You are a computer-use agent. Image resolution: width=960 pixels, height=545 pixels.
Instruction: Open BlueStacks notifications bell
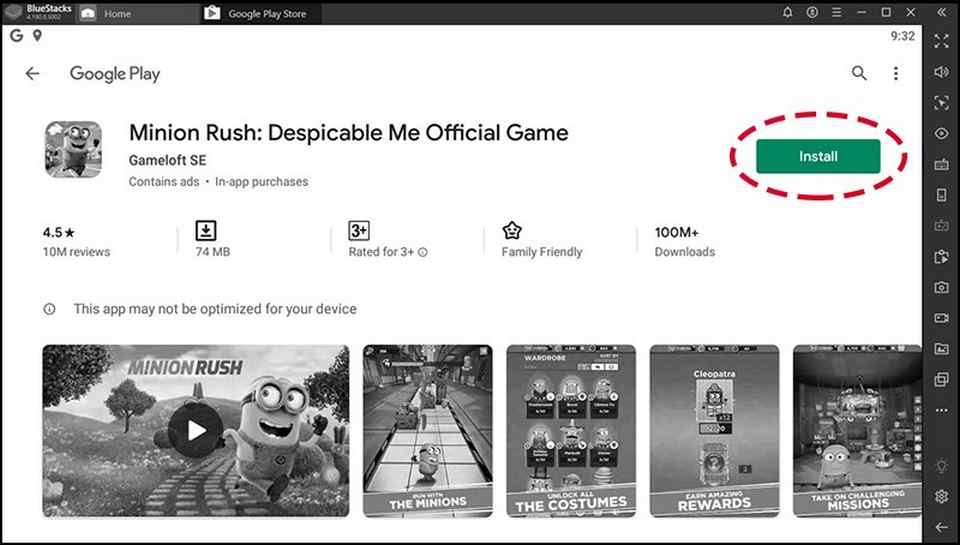(787, 12)
